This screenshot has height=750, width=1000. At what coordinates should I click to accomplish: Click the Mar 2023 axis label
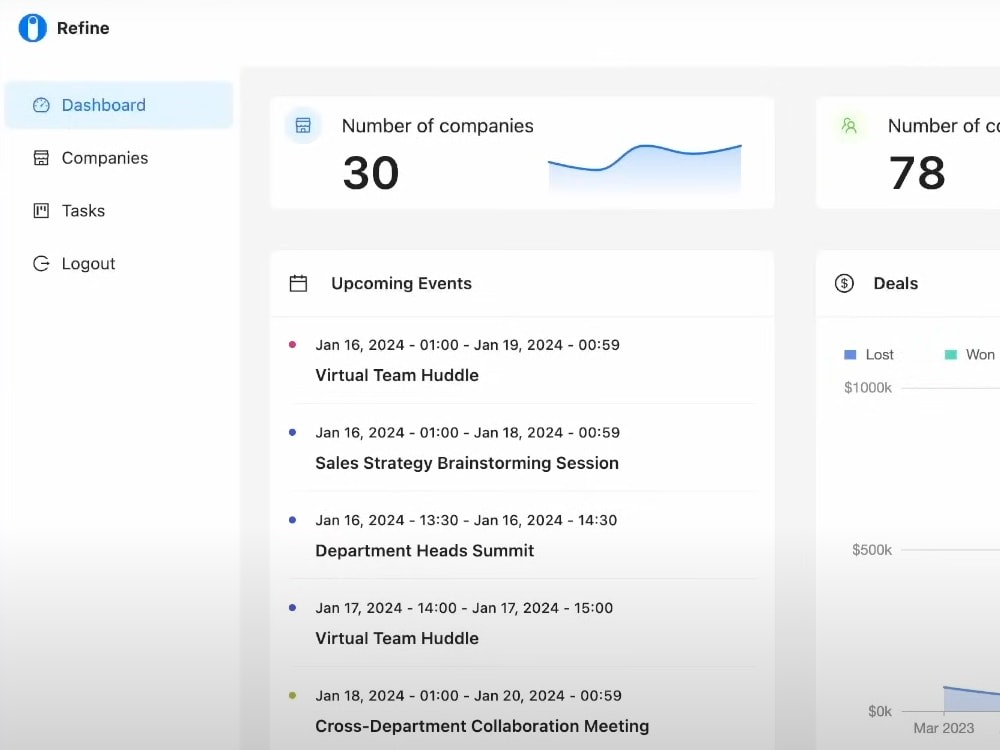pos(944,728)
